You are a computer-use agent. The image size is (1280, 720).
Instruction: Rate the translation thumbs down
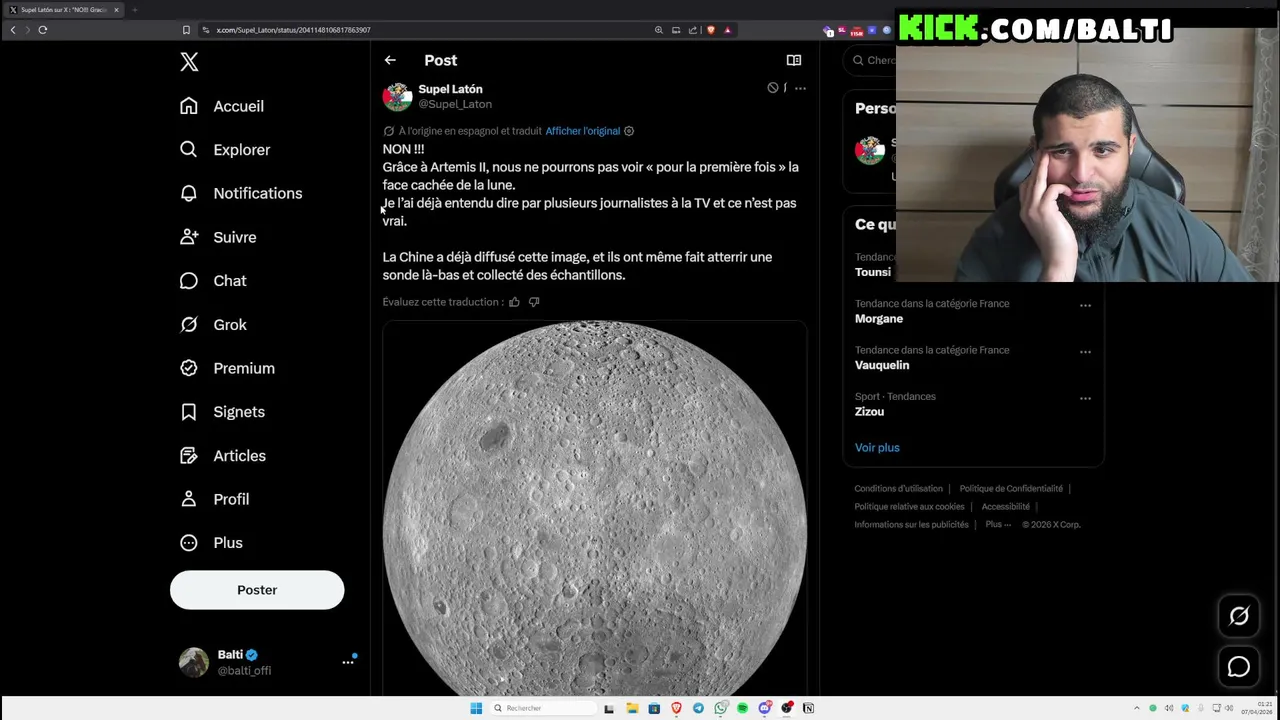(x=534, y=302)
